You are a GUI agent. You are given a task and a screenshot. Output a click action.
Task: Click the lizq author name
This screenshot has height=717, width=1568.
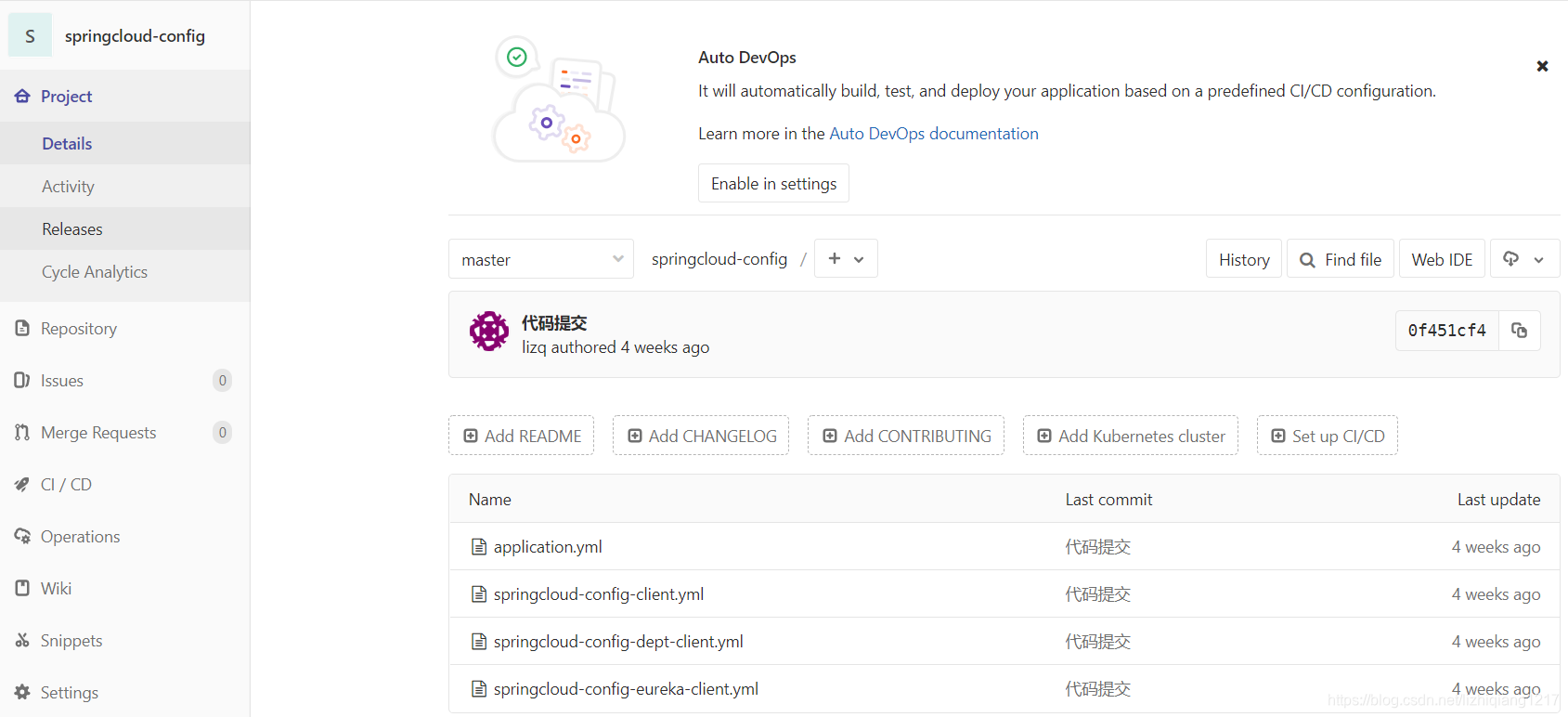click(x=534, y=347)
